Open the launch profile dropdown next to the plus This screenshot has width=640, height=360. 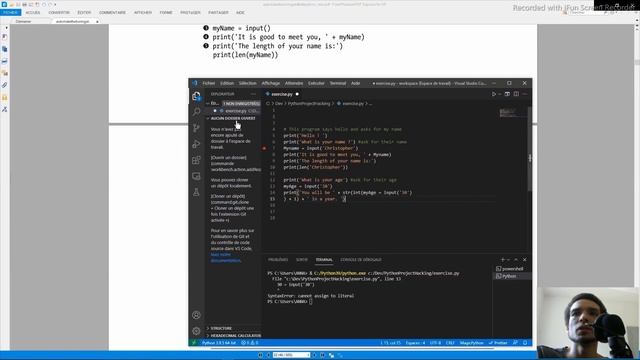[509, 260]
